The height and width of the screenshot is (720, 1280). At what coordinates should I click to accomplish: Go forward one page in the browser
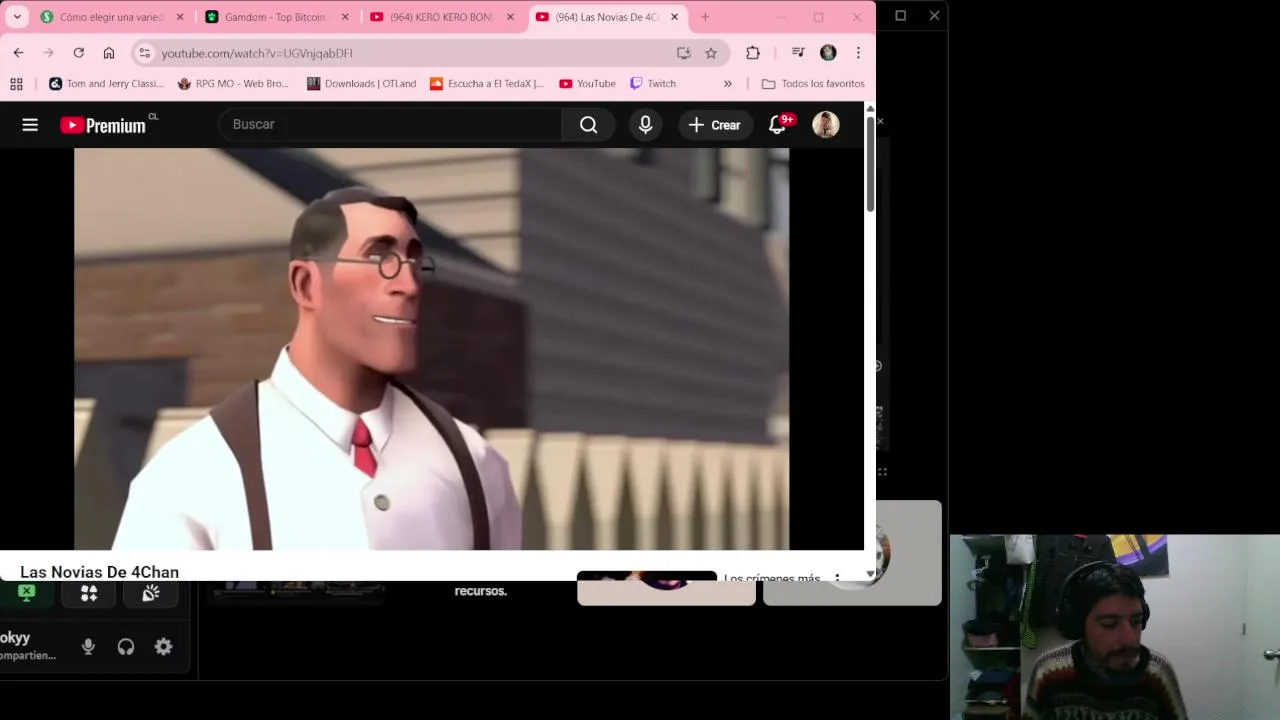coord(48,53)
